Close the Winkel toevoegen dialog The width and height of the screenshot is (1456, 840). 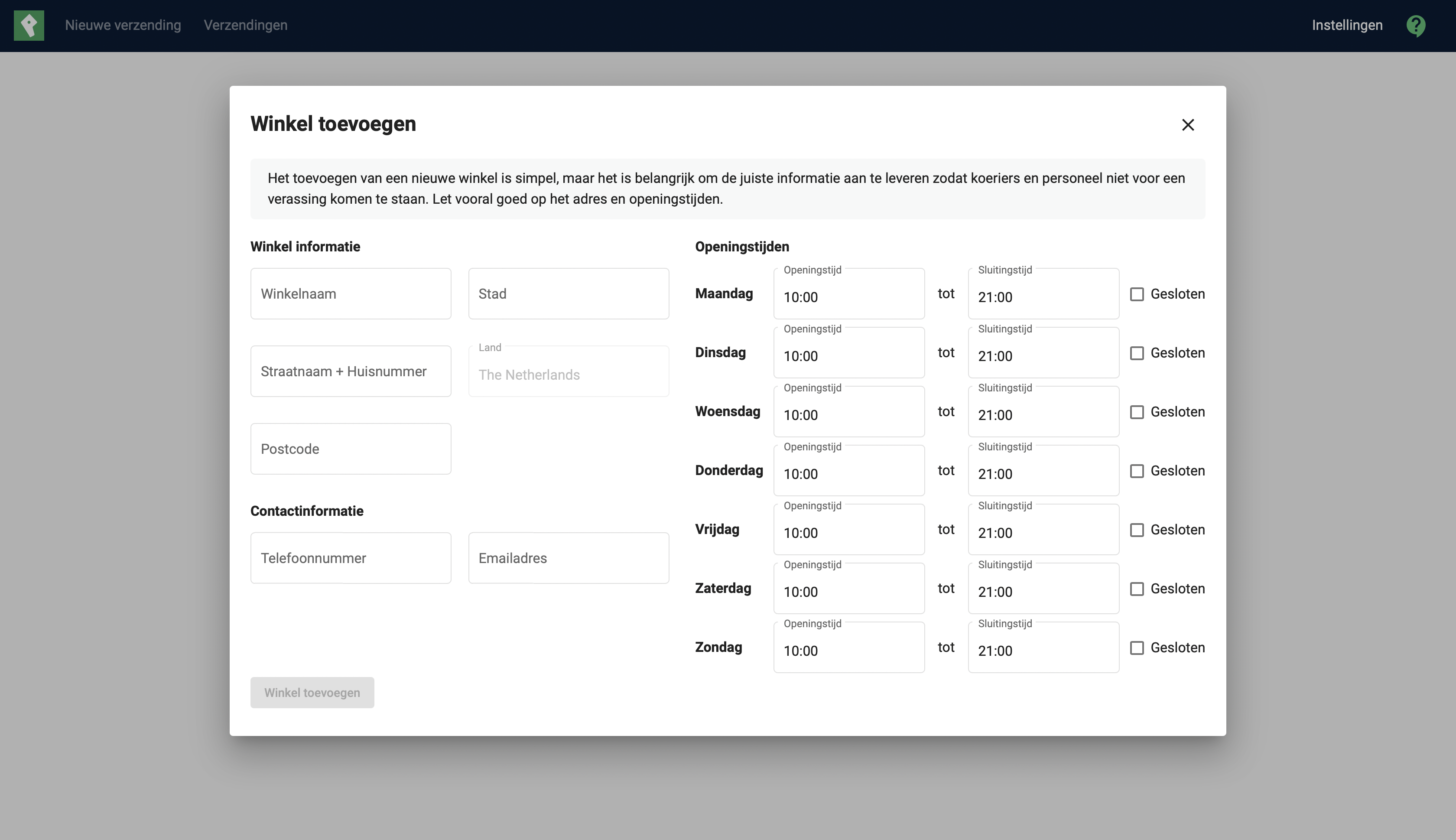(x=1187, y=125)
